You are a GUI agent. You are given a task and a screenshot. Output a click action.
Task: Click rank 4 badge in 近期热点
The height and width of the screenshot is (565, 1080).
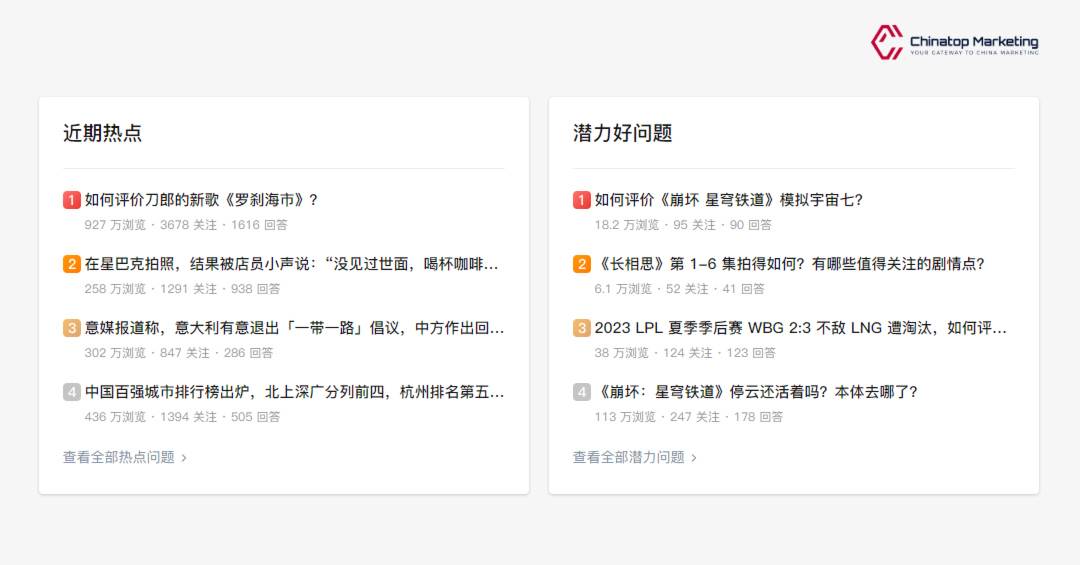click(72, 392)
